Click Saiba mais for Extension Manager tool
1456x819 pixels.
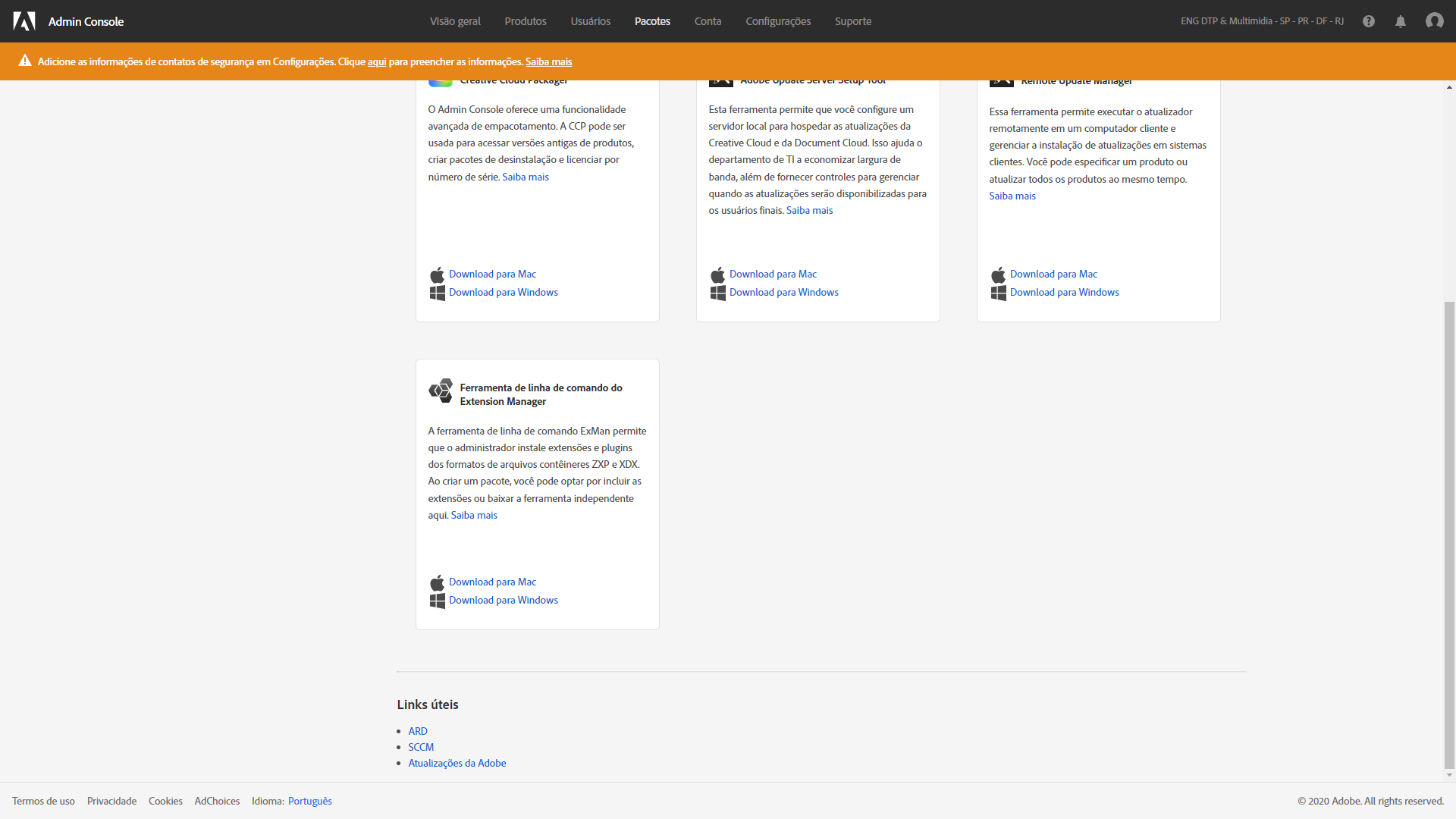(x=474, y=515)
